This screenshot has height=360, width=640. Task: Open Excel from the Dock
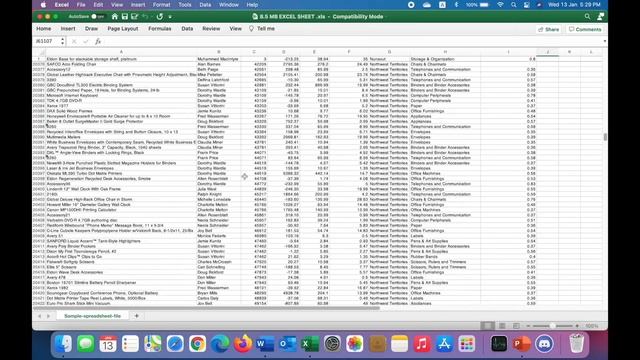(x=310, y=344)
